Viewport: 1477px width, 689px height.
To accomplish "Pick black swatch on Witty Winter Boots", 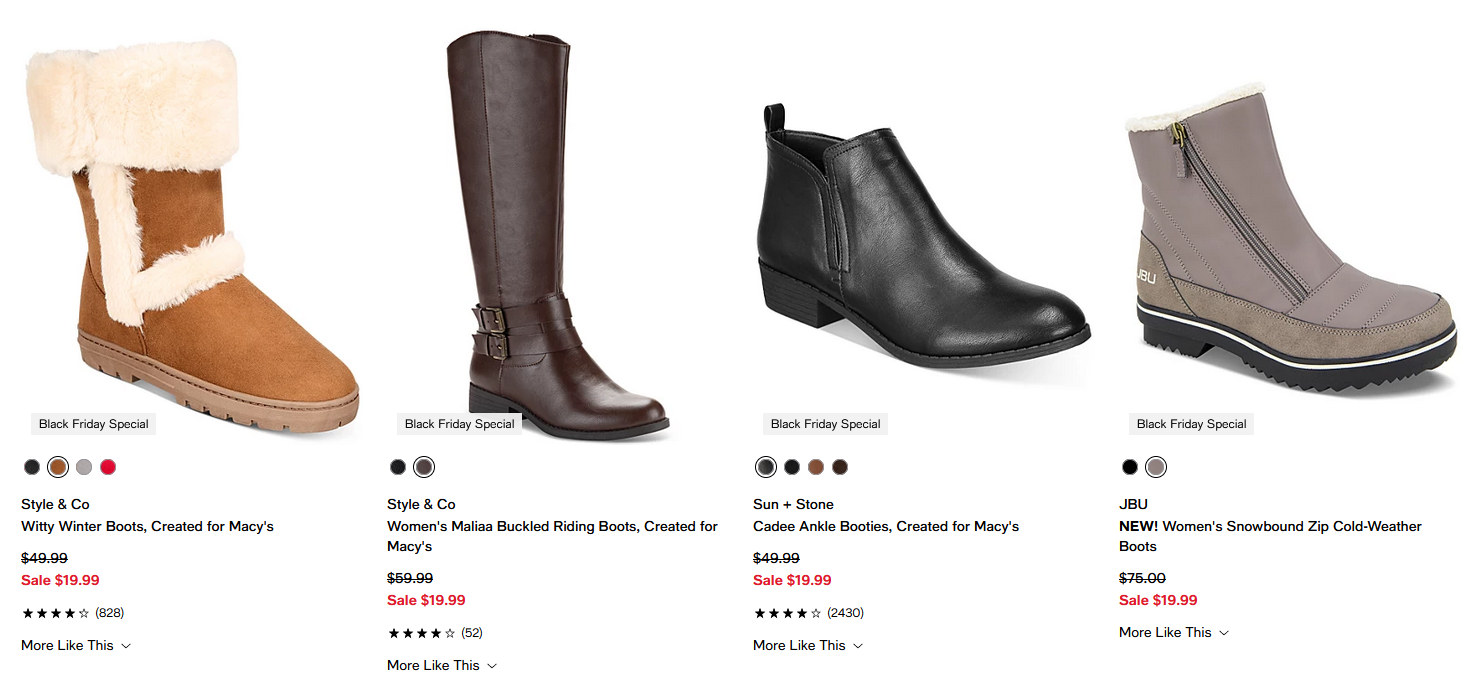I will point(33,467).
